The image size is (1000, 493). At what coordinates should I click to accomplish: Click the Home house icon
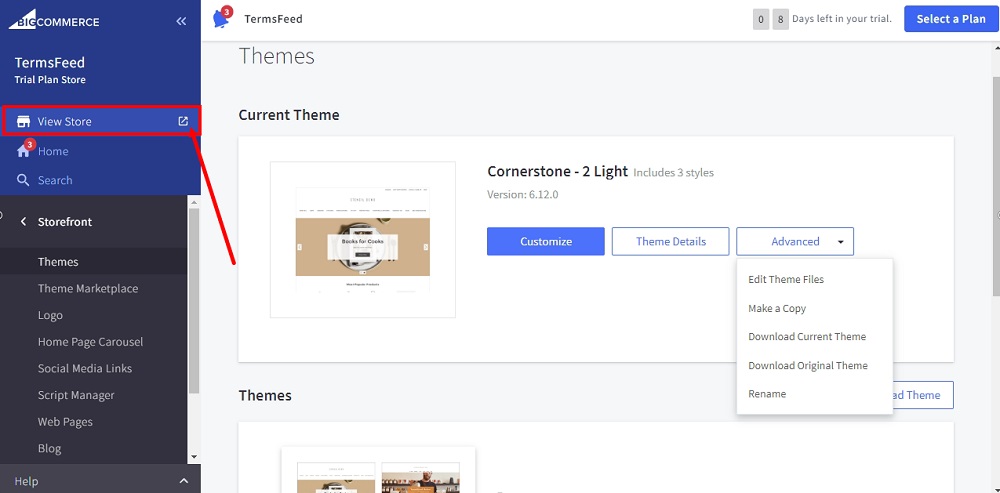coord(24,151)
